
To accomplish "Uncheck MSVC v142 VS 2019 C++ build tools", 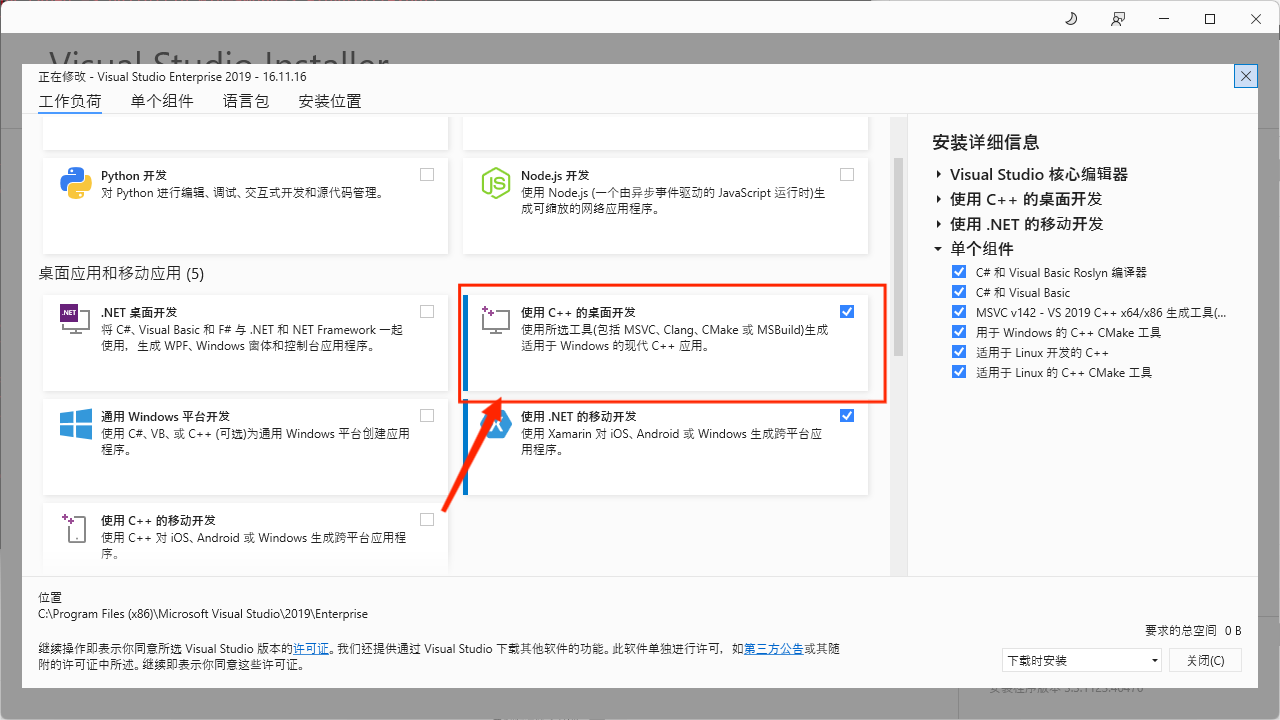I will click(x=959, y=312).
